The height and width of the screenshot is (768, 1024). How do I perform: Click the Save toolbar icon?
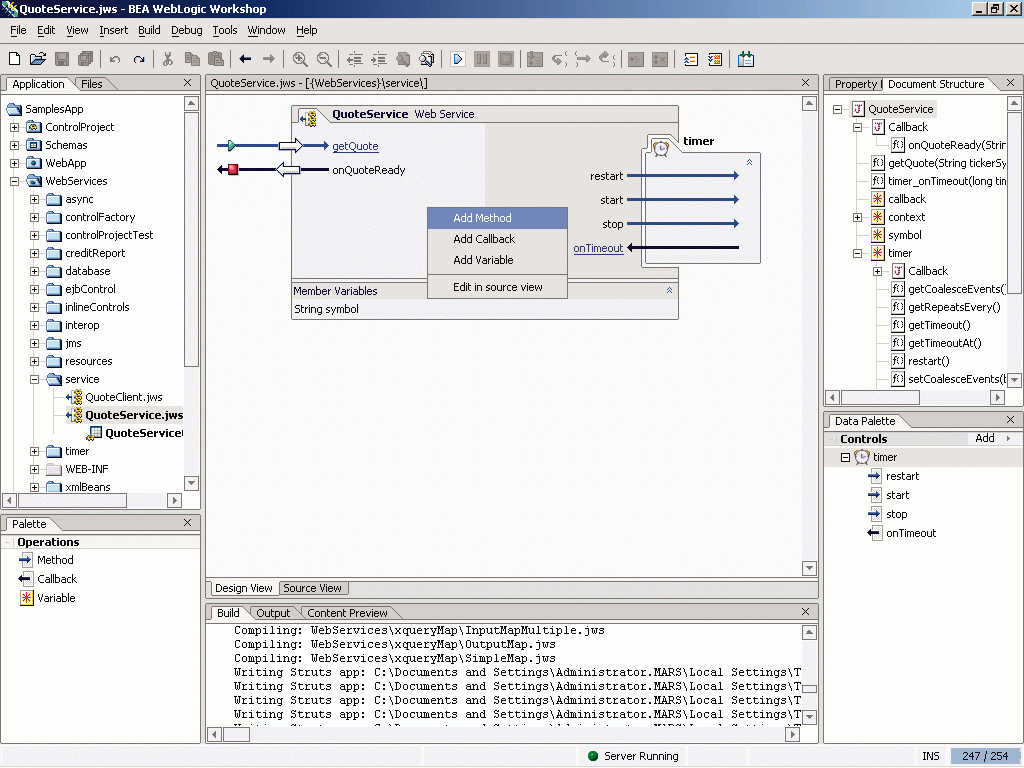pos(62,59)
